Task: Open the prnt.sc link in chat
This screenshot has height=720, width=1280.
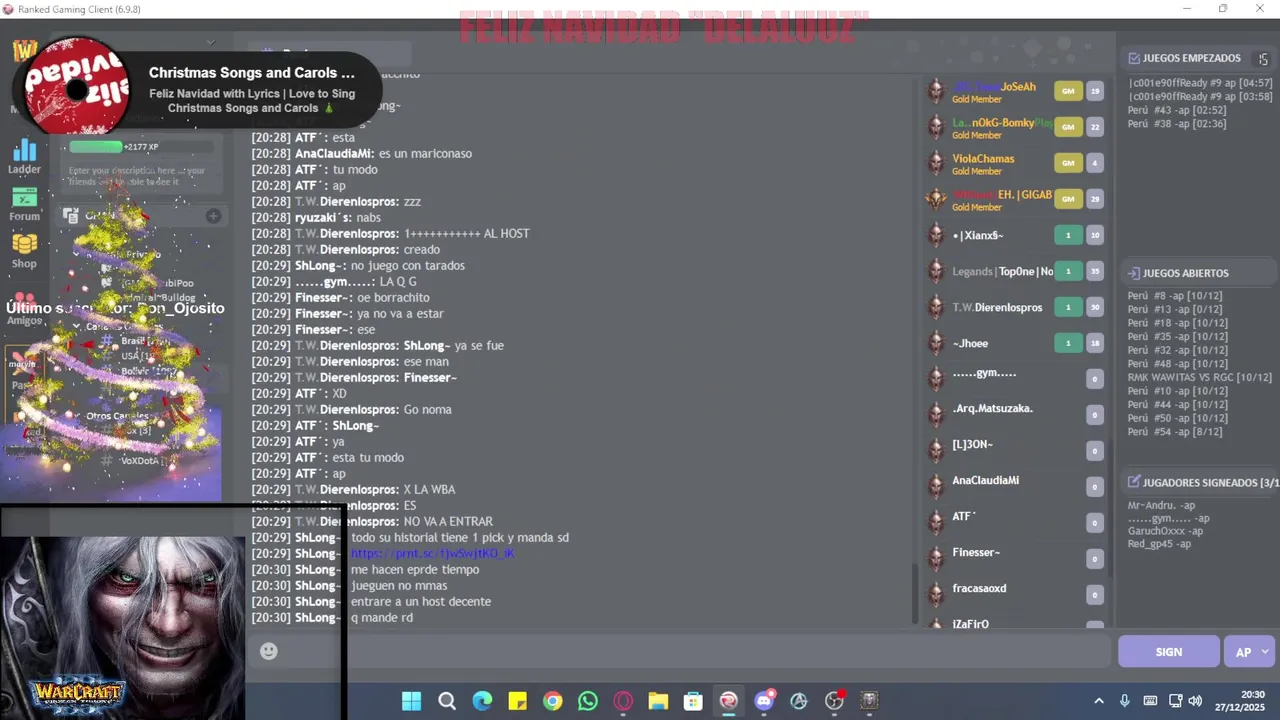Action: (x=432, y=553)
